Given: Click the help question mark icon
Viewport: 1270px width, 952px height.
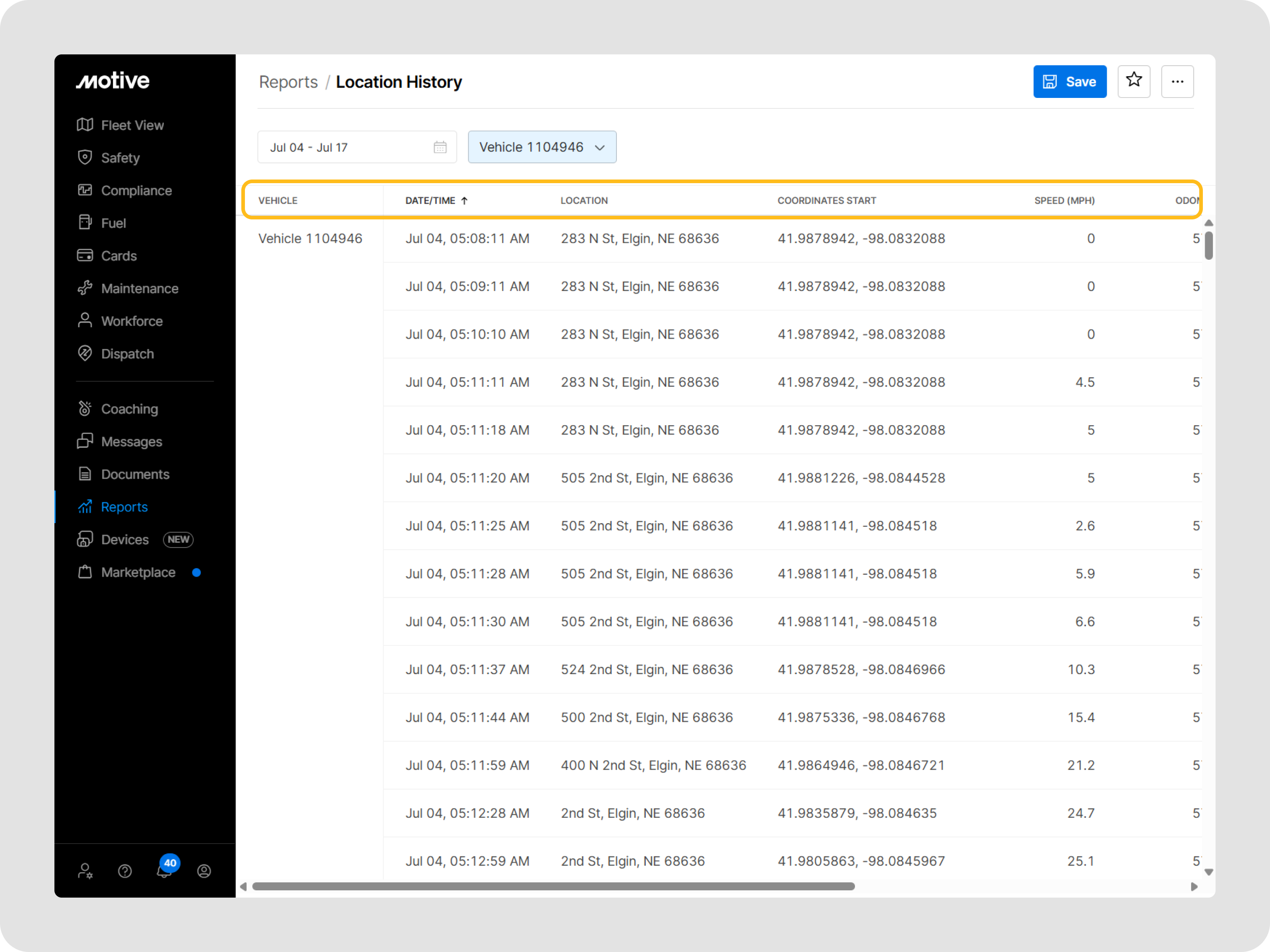Looking at the screenshot, I should pos(125,871).
